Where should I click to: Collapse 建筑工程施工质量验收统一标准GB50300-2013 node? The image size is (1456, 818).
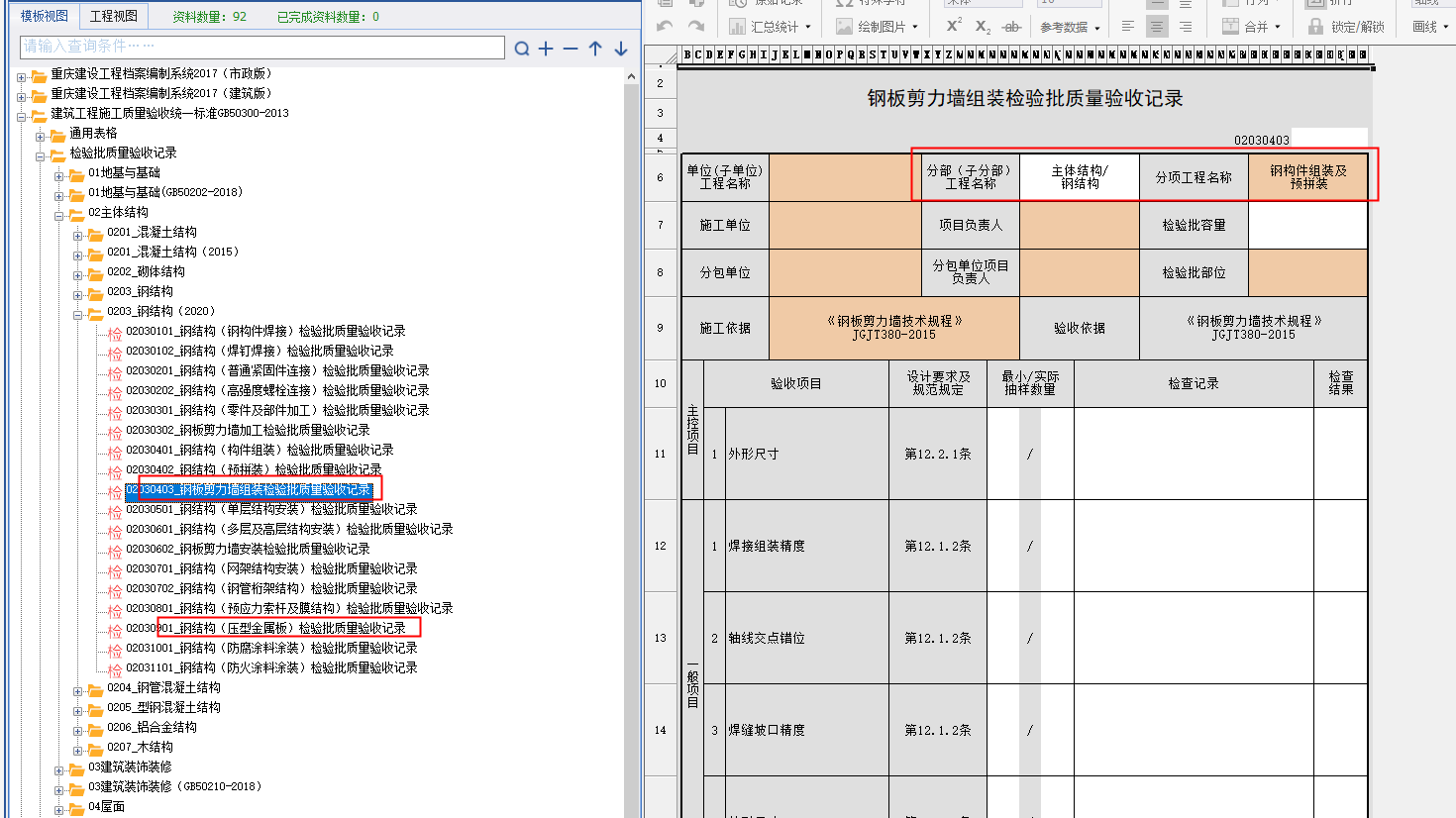(22, 116)
